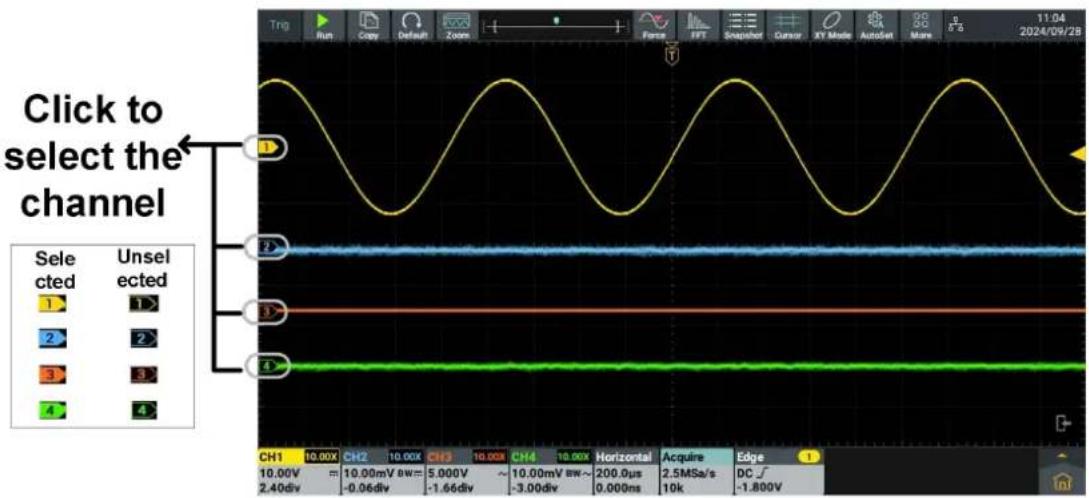The height and width of the screenshot is (498, 1089).
Task: Take a measurement Snapshot
Action: click(742, 26)
